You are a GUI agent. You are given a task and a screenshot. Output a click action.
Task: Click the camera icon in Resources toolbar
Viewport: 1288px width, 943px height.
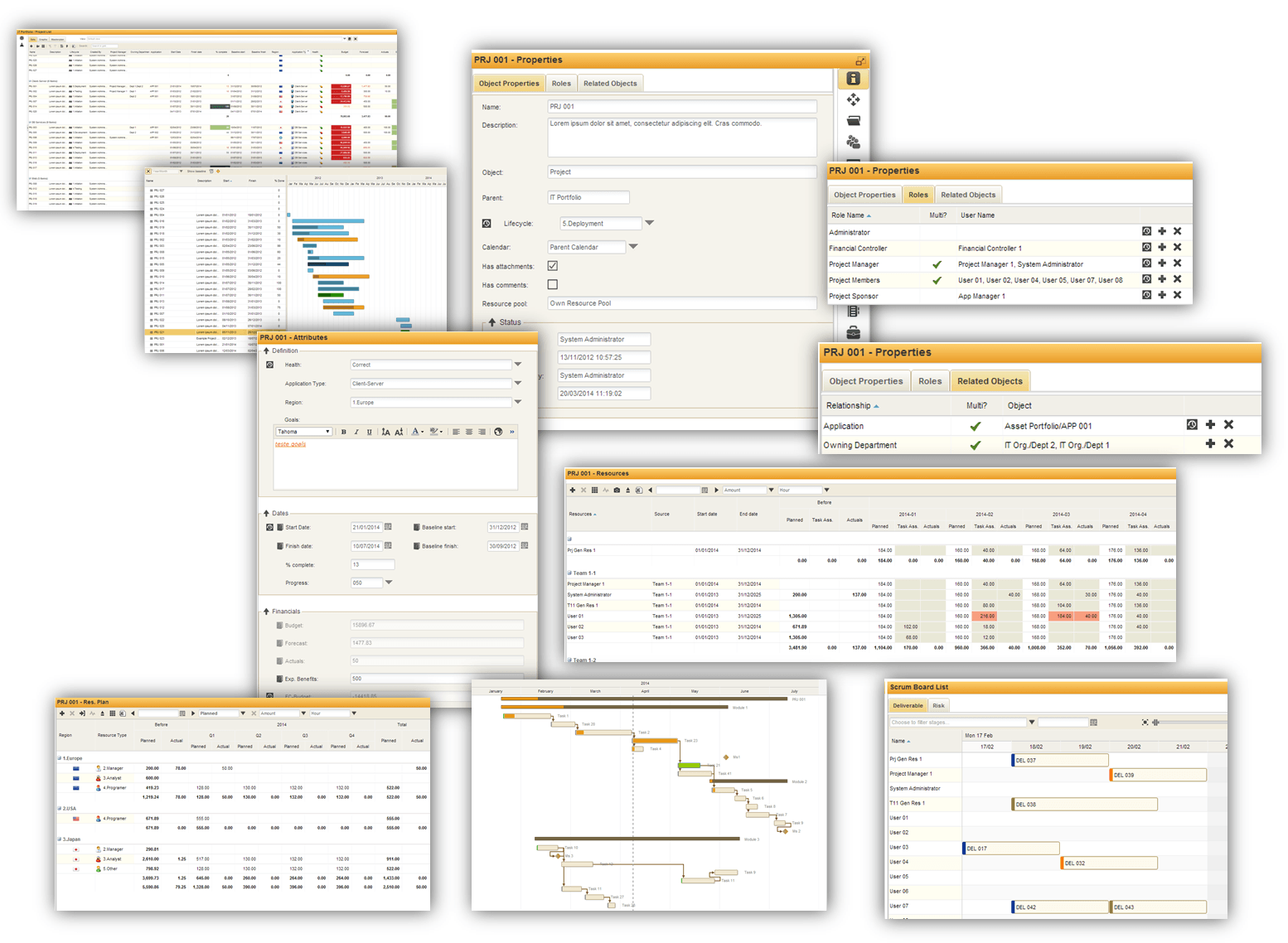[x=617, y=490]
